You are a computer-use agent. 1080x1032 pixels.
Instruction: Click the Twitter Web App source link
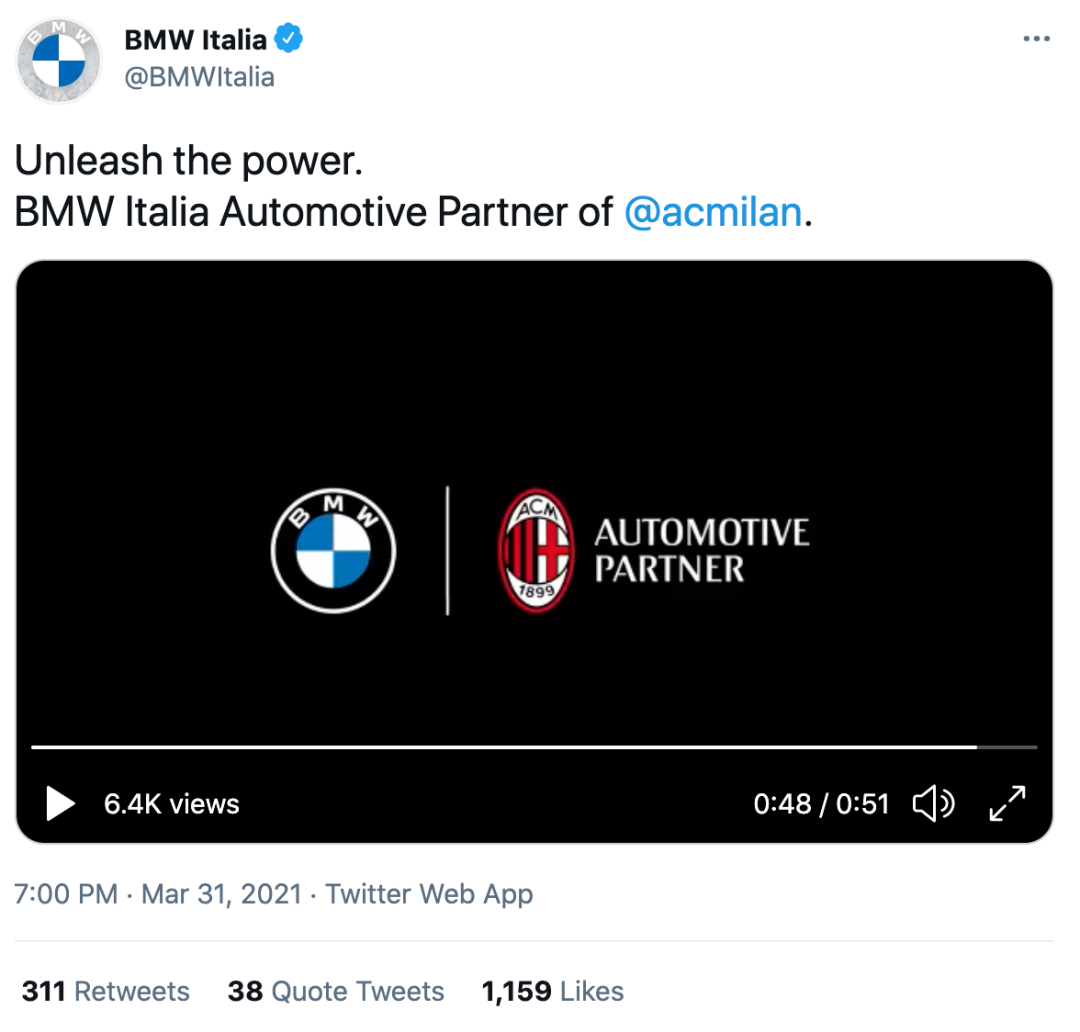coord(428,894)
